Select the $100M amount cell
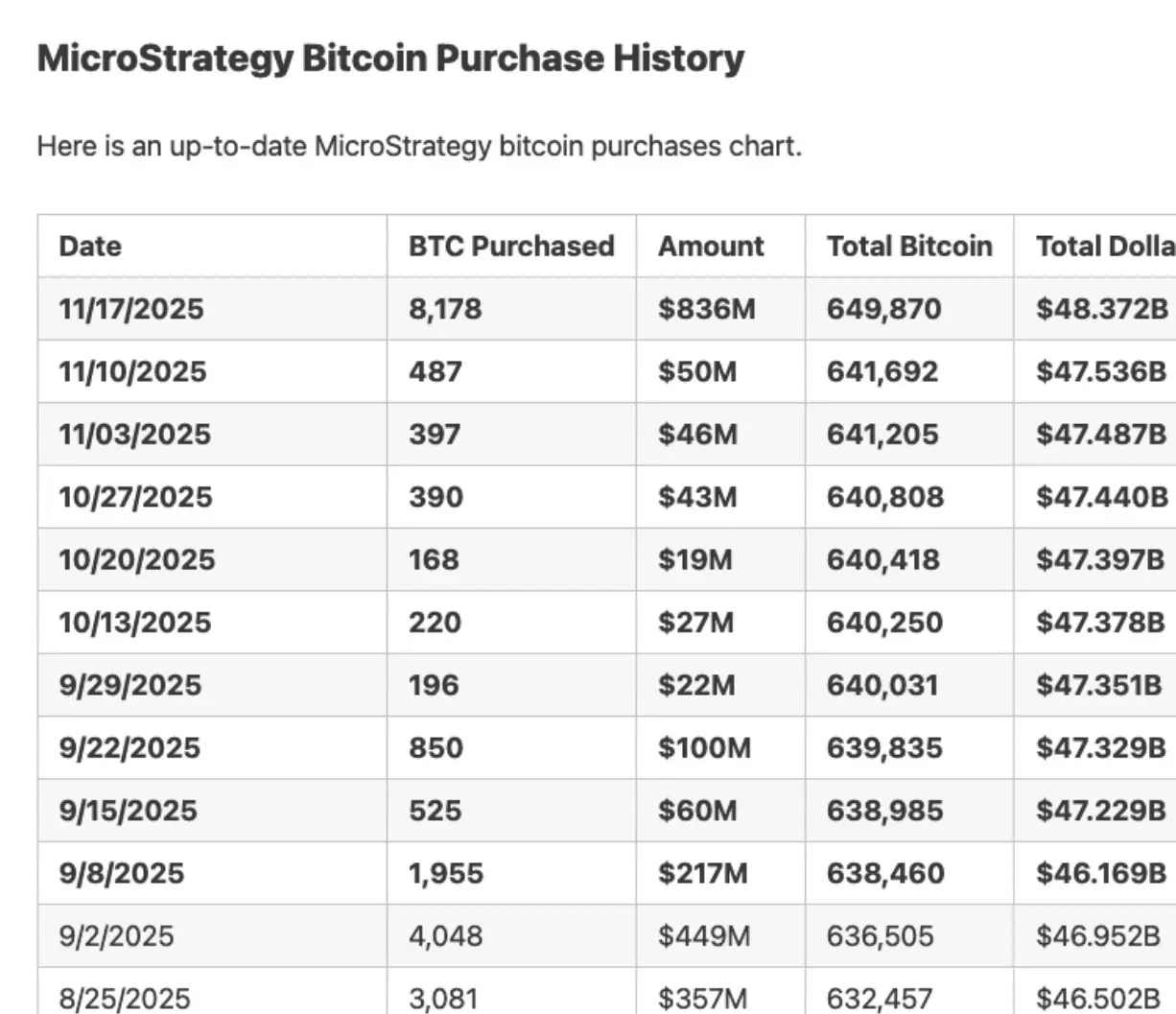 704,747
